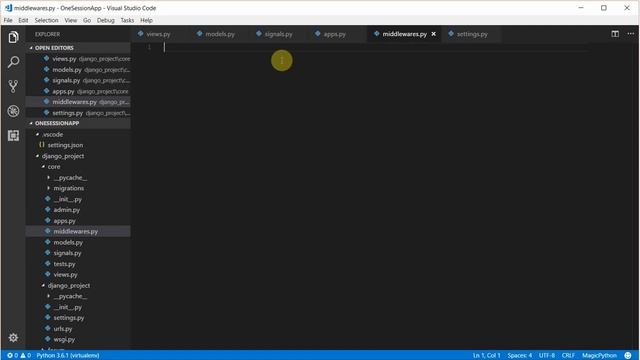Open the Tasks menu

[x=127, y=20]
